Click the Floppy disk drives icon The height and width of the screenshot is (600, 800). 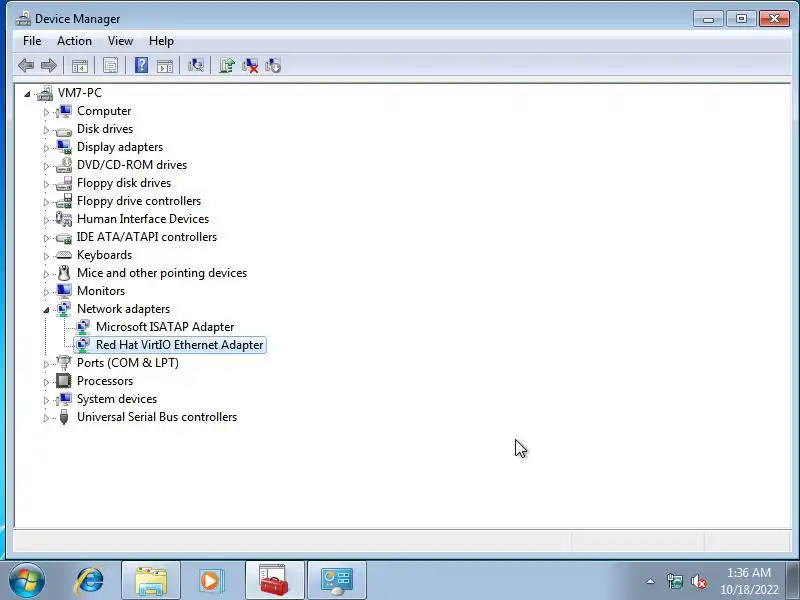click(64, 183)
